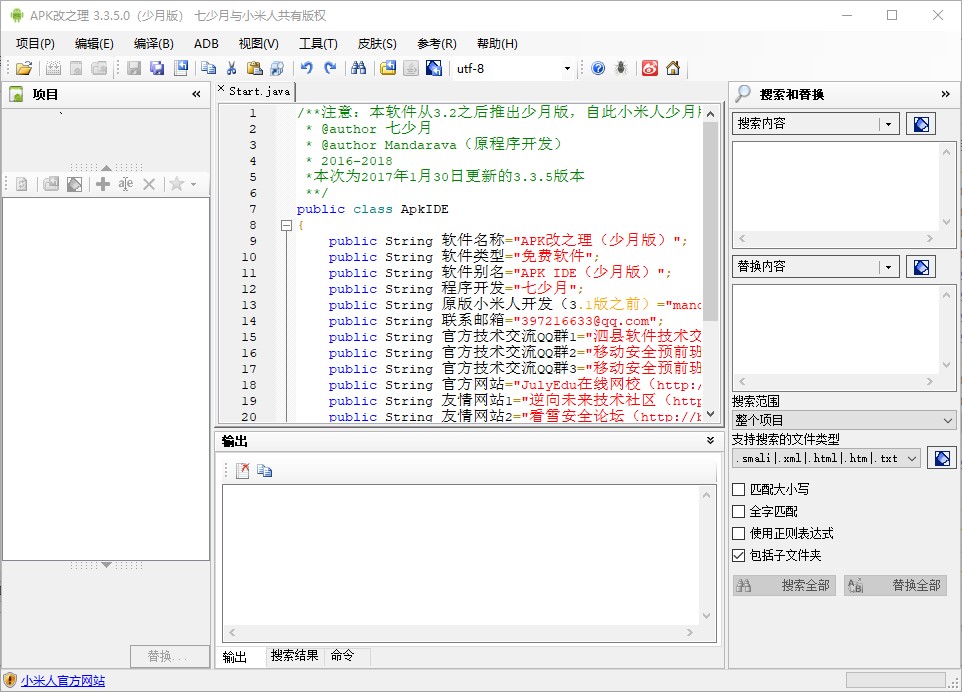Open the ADB menu
962x692 pixels.
coord(206,44)
